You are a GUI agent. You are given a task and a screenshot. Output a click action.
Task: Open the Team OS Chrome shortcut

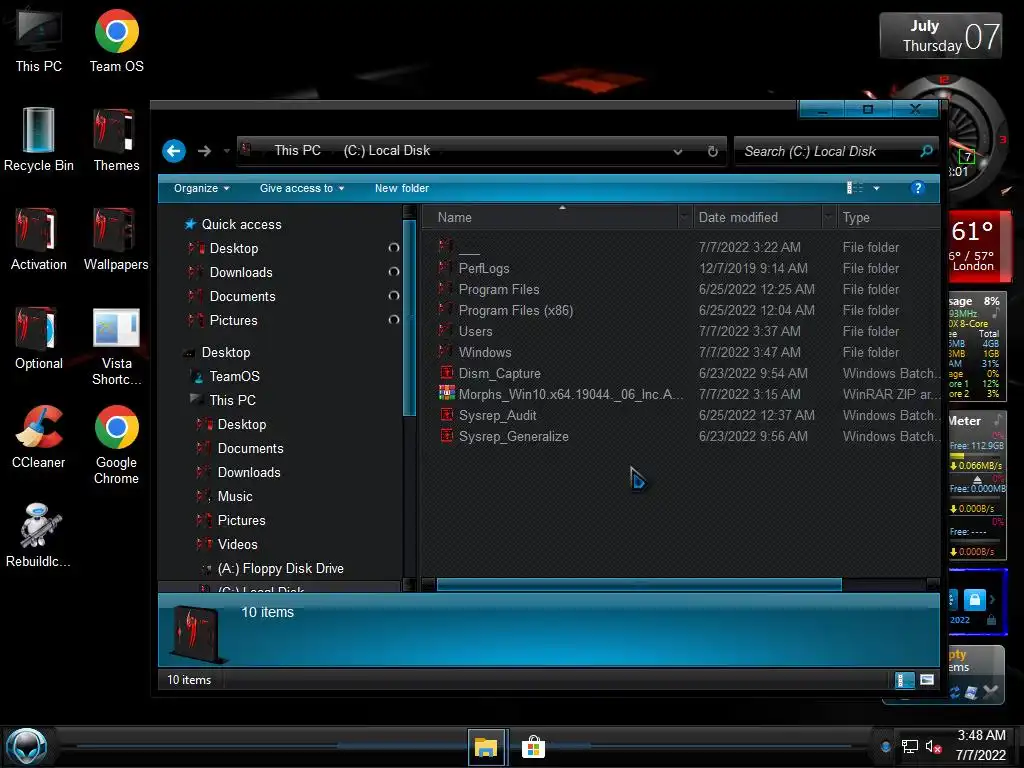(x=116, y=40)
